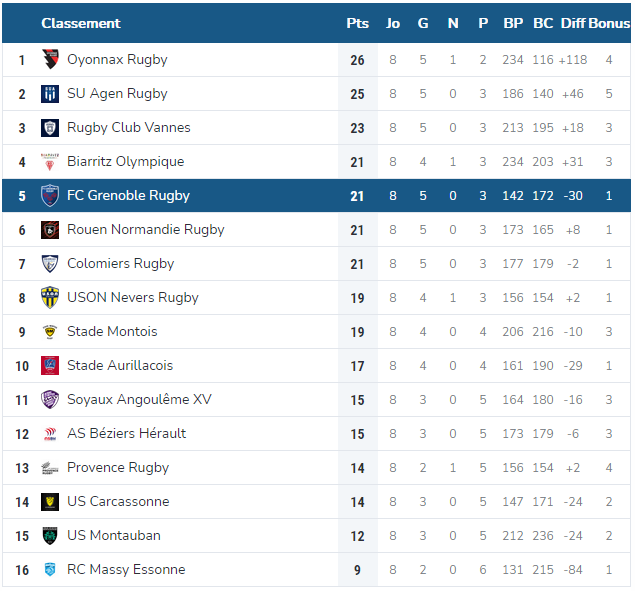The width and height of the screenshot is (635, 591).
Task: Click the Rouen Normandie Rugby logo
Action: click(50, 230)
